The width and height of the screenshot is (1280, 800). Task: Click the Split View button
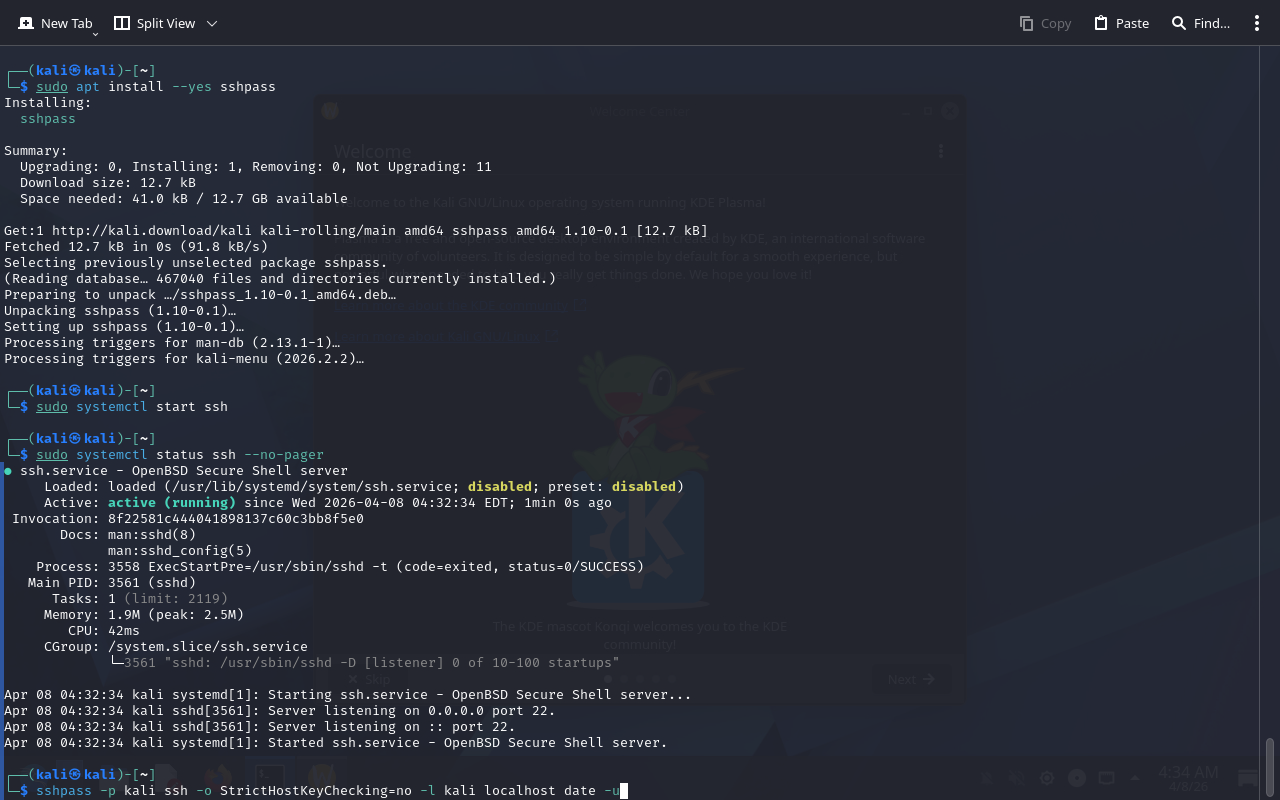click(x=154, y=23)
